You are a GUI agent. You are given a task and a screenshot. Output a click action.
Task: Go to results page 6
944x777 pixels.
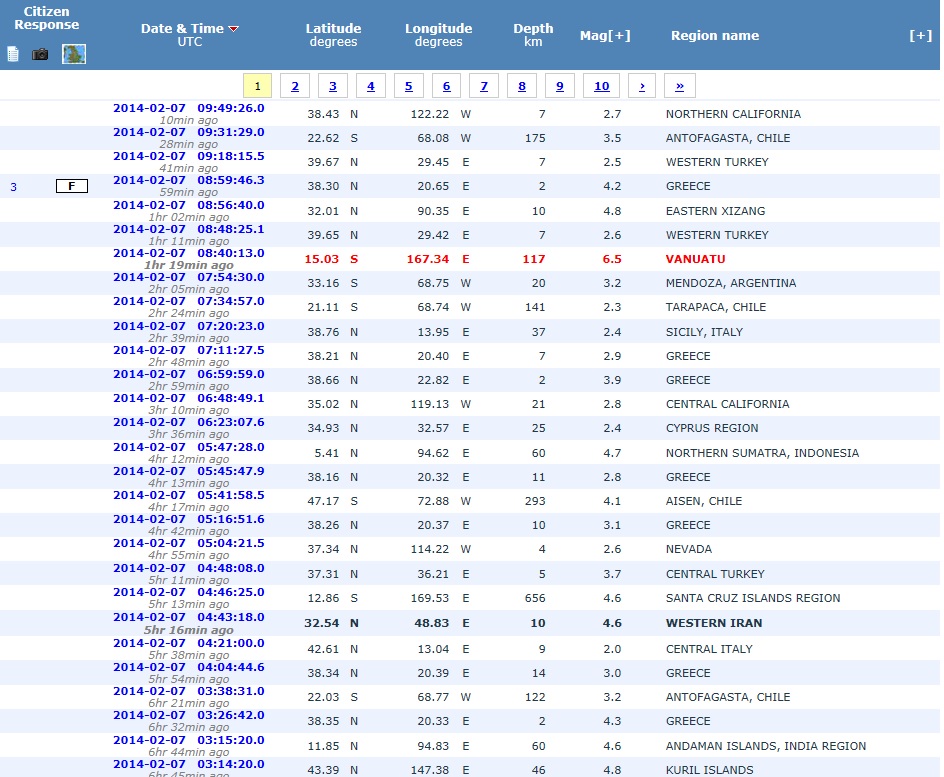(447, 85)
